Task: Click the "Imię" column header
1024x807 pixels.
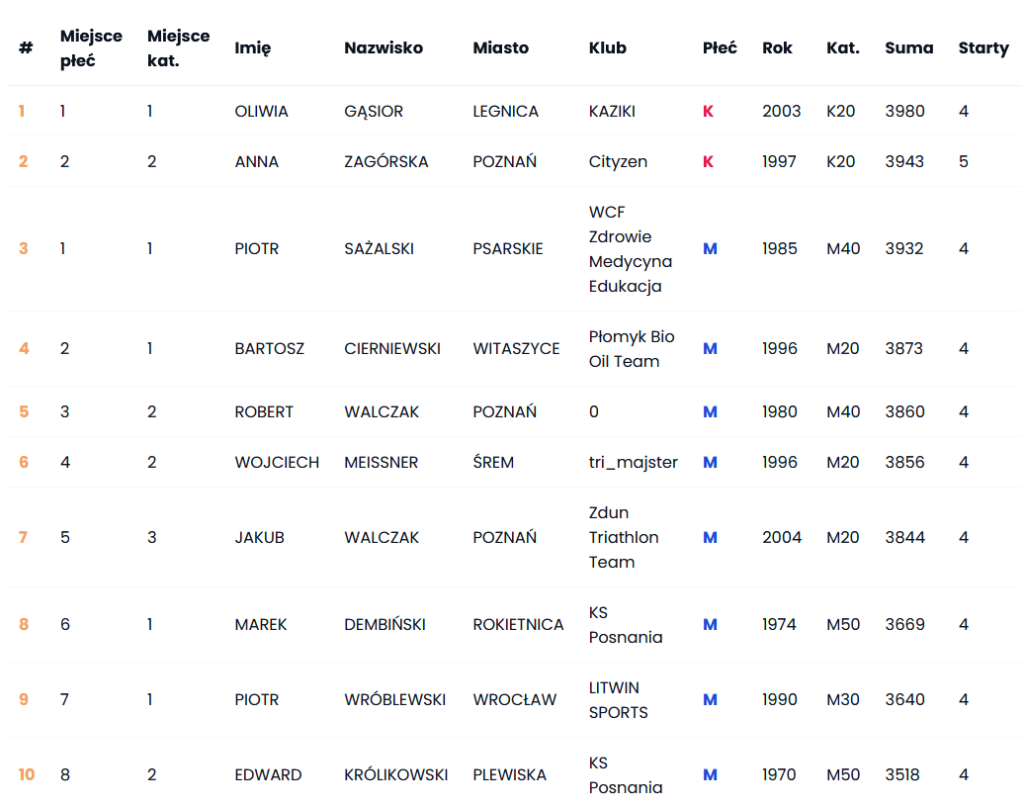Action: tap(252, 48)
